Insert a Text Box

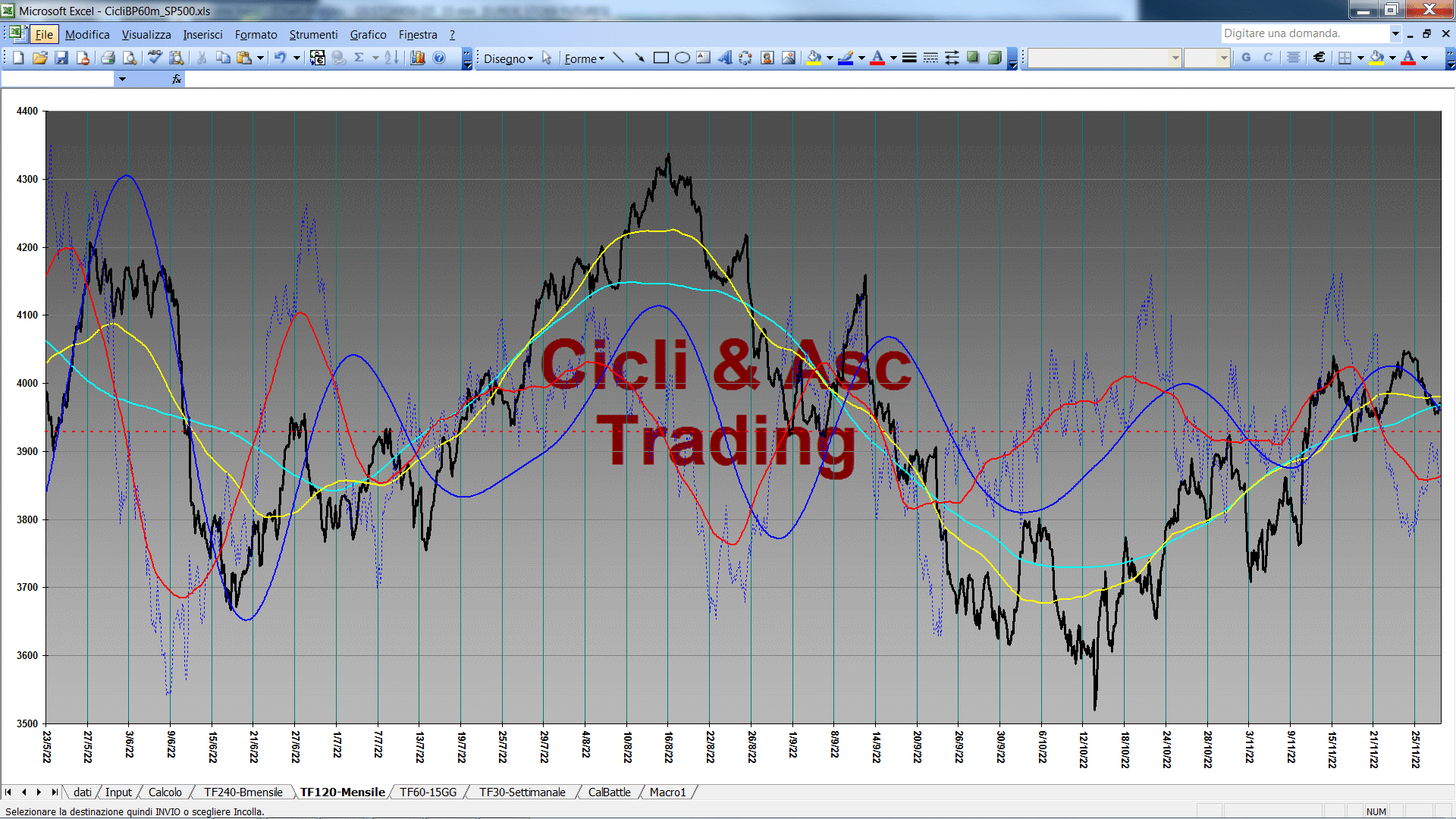(x=704, y=58)
